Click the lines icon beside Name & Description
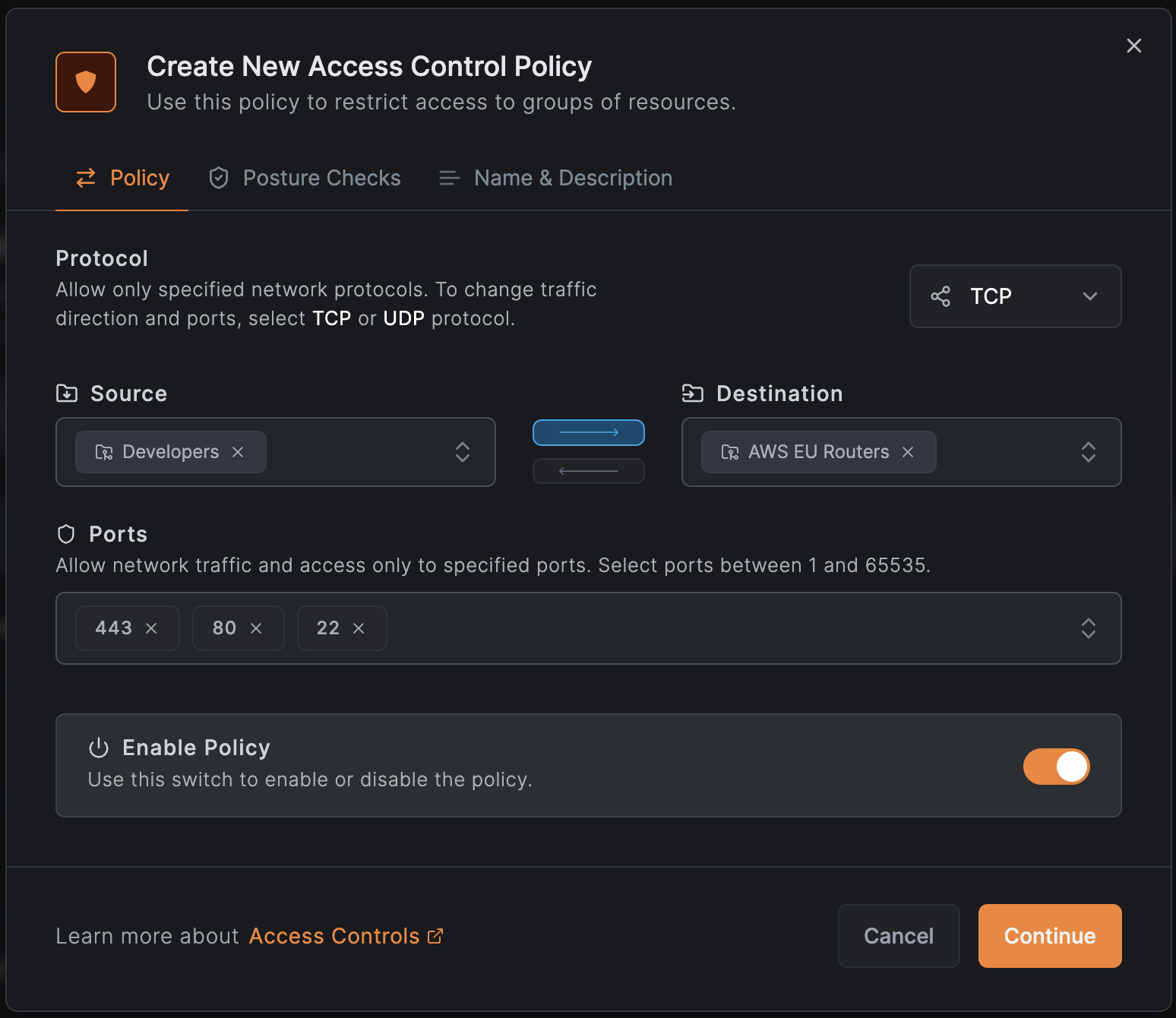This screenshot has height=1018, width=1176. [x=448, y=178]
